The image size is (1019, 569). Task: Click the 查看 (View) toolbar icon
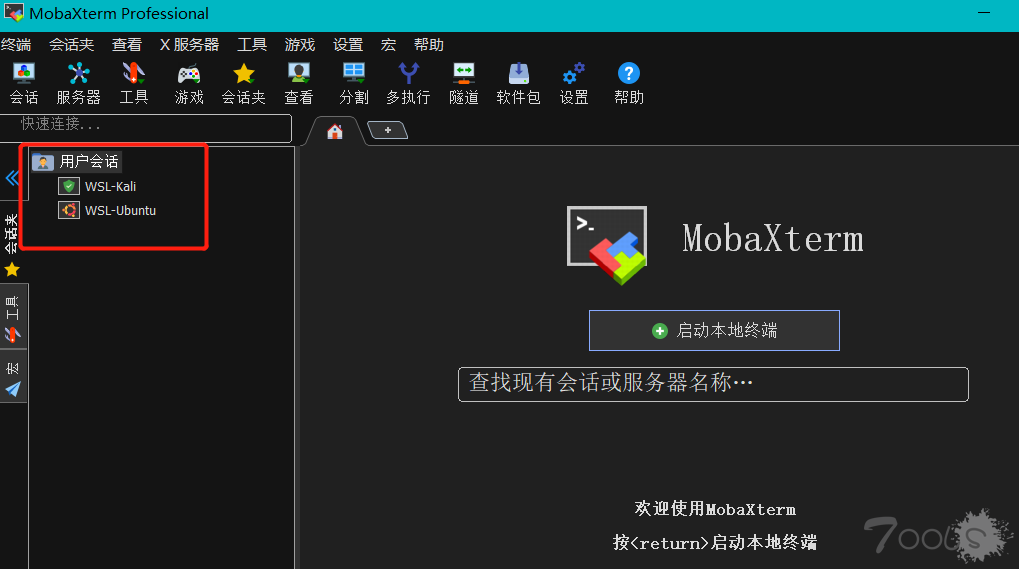click(299, 84)
